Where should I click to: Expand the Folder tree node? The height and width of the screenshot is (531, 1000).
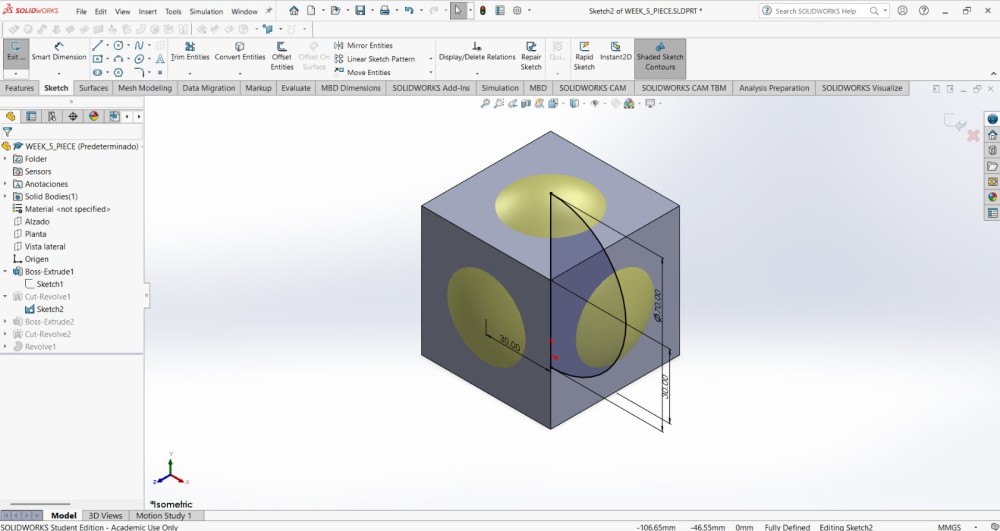point(6,159)
